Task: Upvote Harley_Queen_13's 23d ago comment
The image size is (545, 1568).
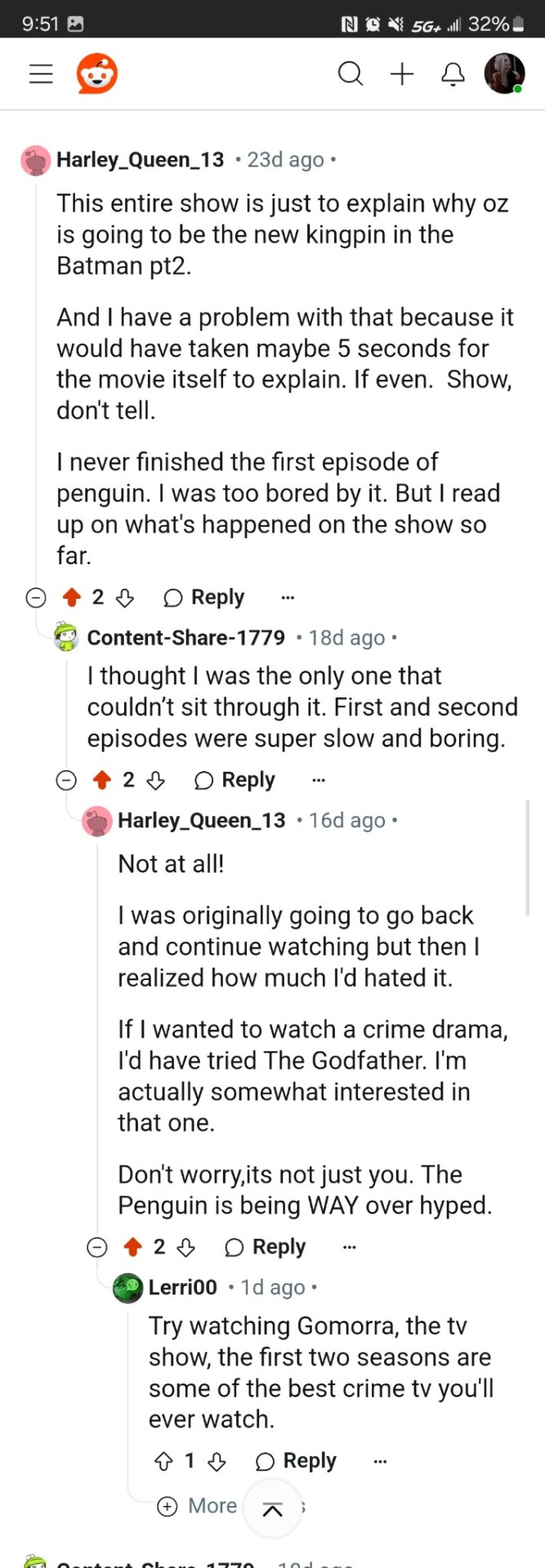Action: pos(72,598)
